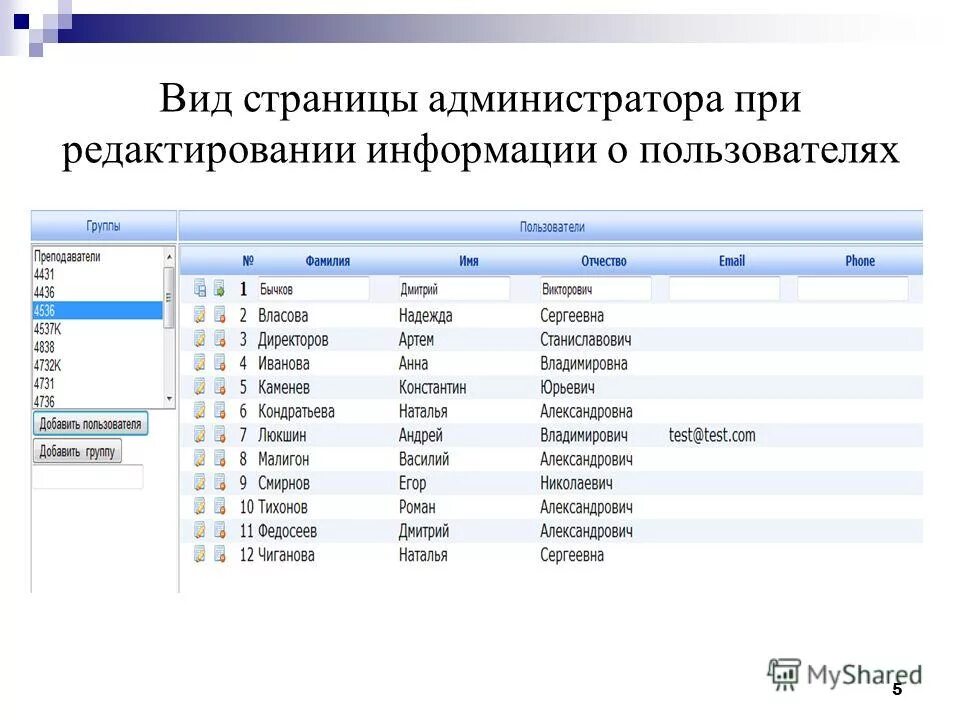Screen dimensions: 960x720
Task: Edit Каменев's user record
Action: point(199,387)
